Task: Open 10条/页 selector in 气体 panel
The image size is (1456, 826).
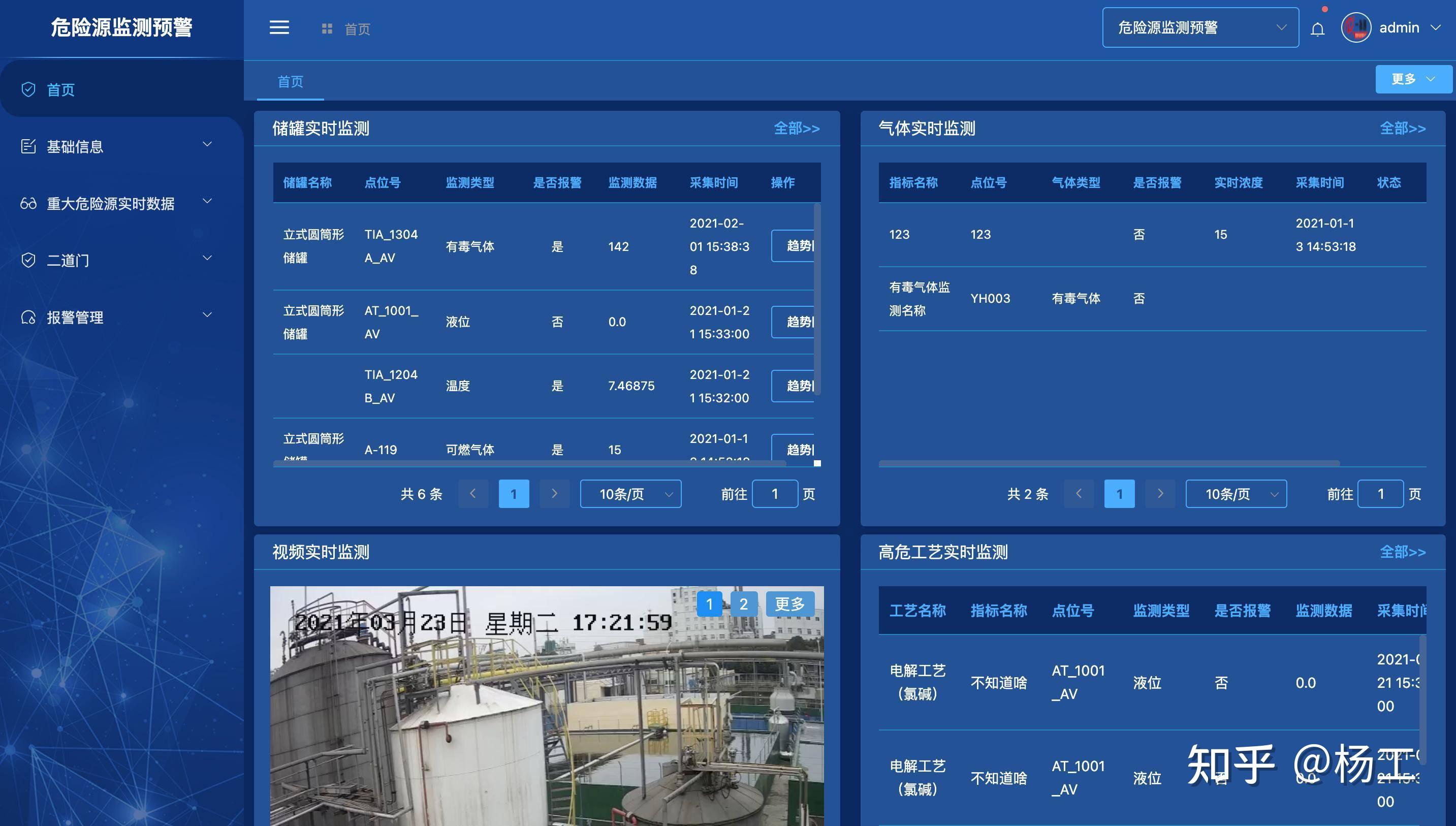Action: [1236, 494]
